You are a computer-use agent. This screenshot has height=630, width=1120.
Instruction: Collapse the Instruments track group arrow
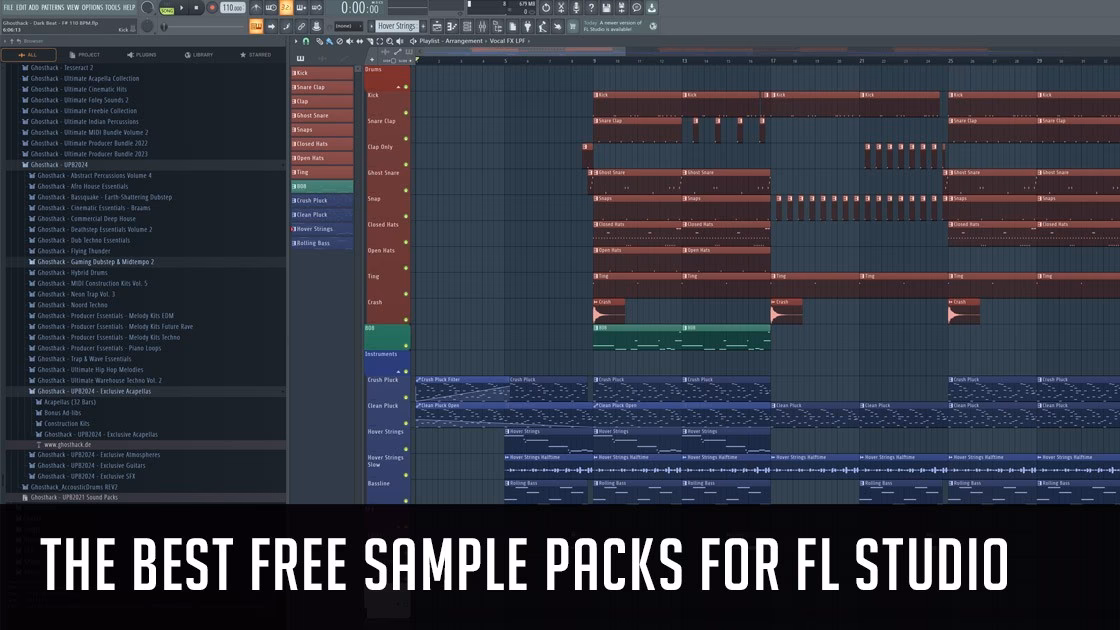click(x=399, y=372)
